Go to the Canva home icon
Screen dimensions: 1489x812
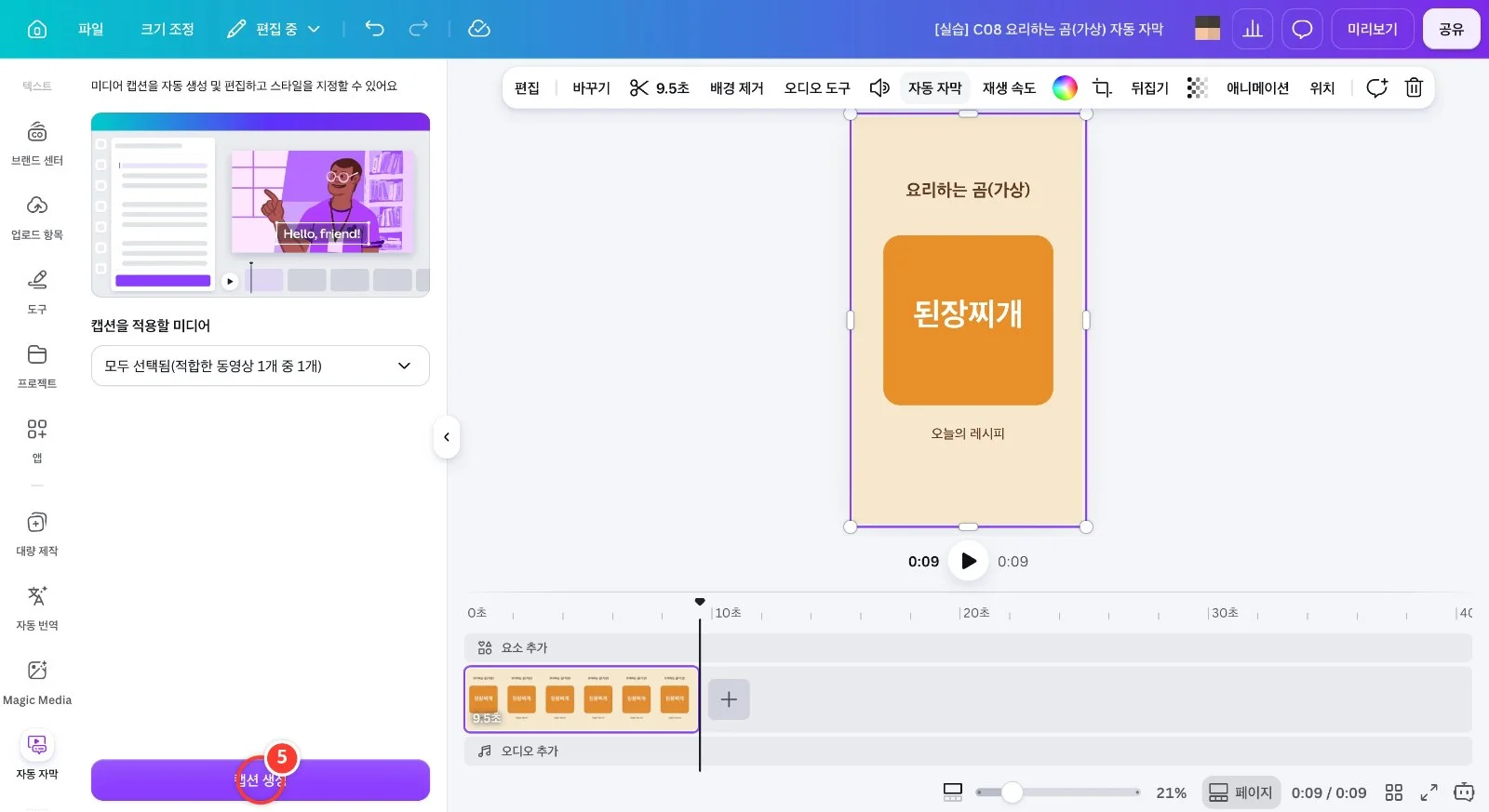click(x=37, y=29)
